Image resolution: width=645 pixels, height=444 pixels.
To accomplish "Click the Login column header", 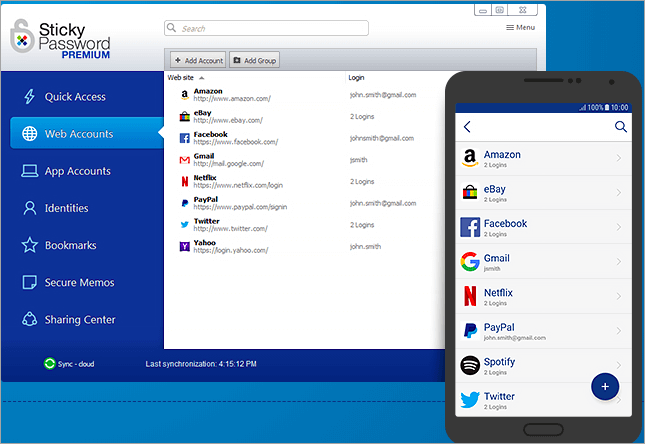I will tap(356, 77).
